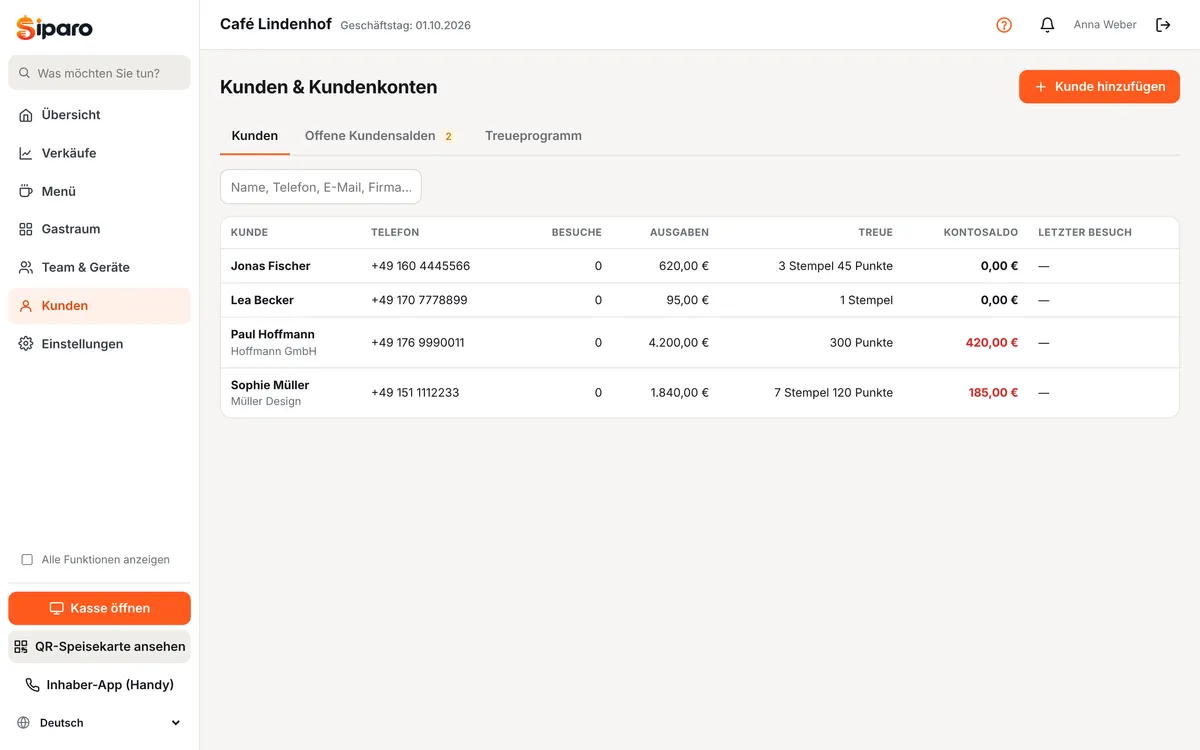Open Gastraum from the sidebar

tap(99, 229)
